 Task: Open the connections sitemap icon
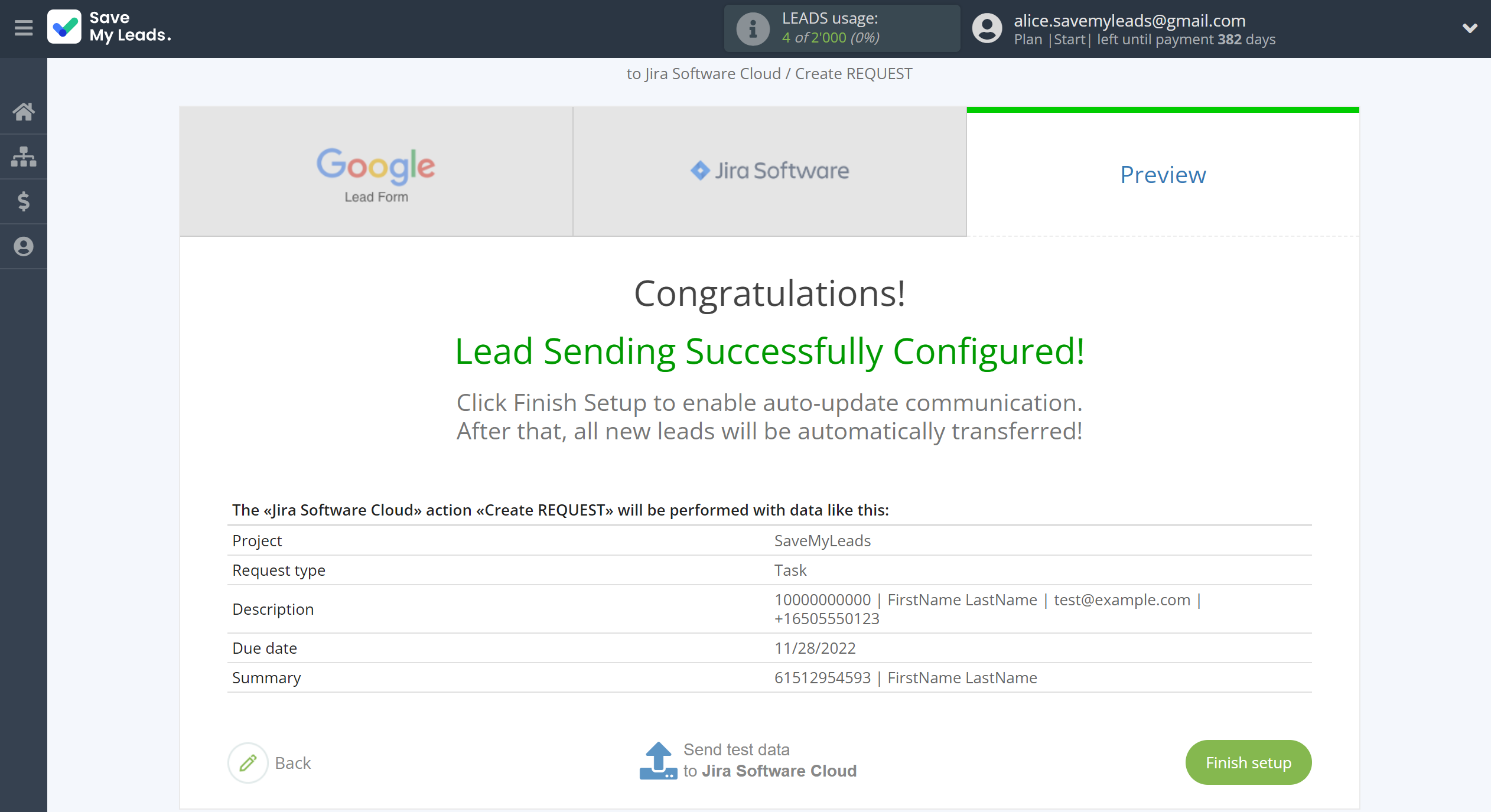pos(24,156)
